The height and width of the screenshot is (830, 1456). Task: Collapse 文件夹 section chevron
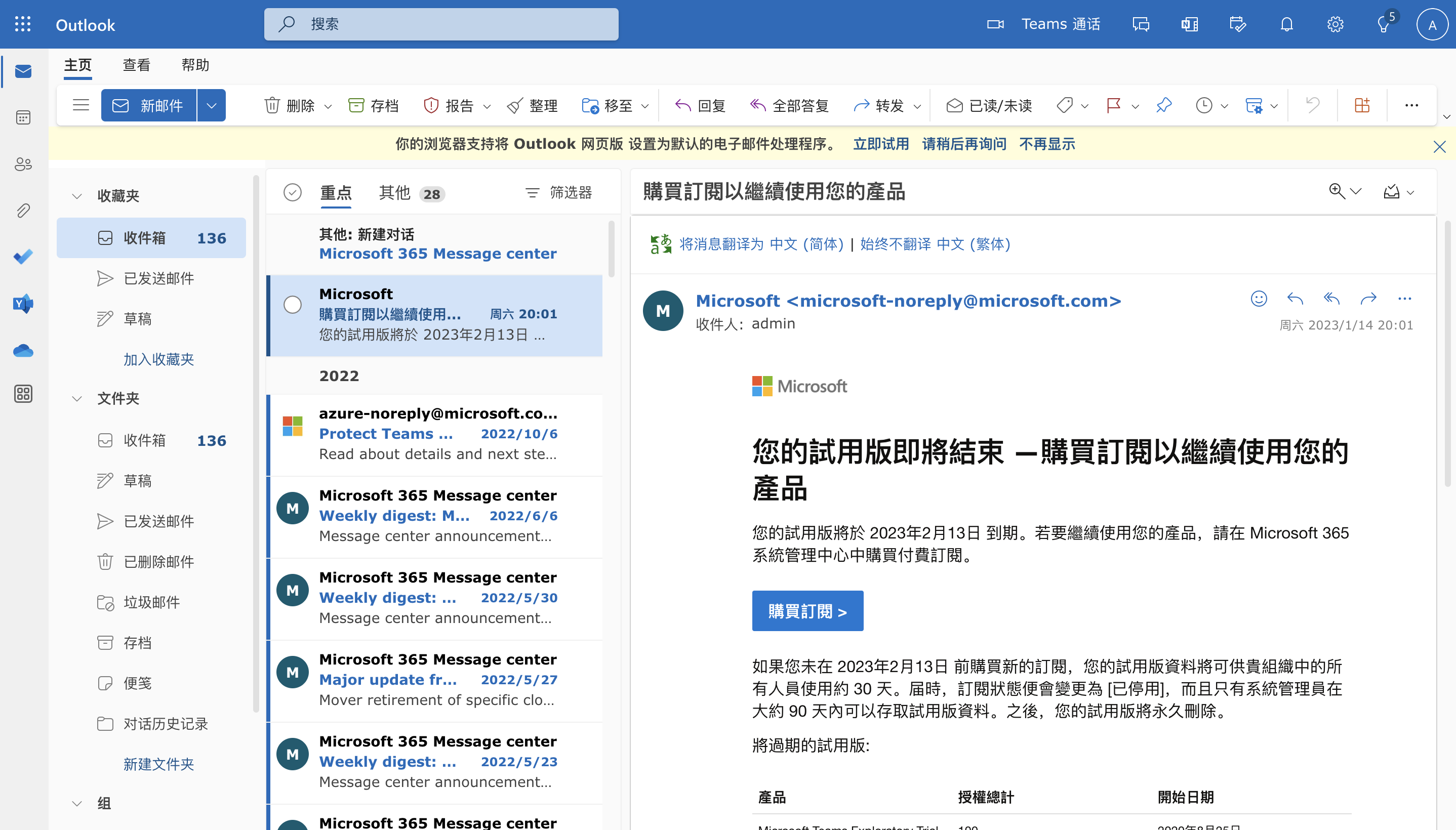click(x=77, y=398)
